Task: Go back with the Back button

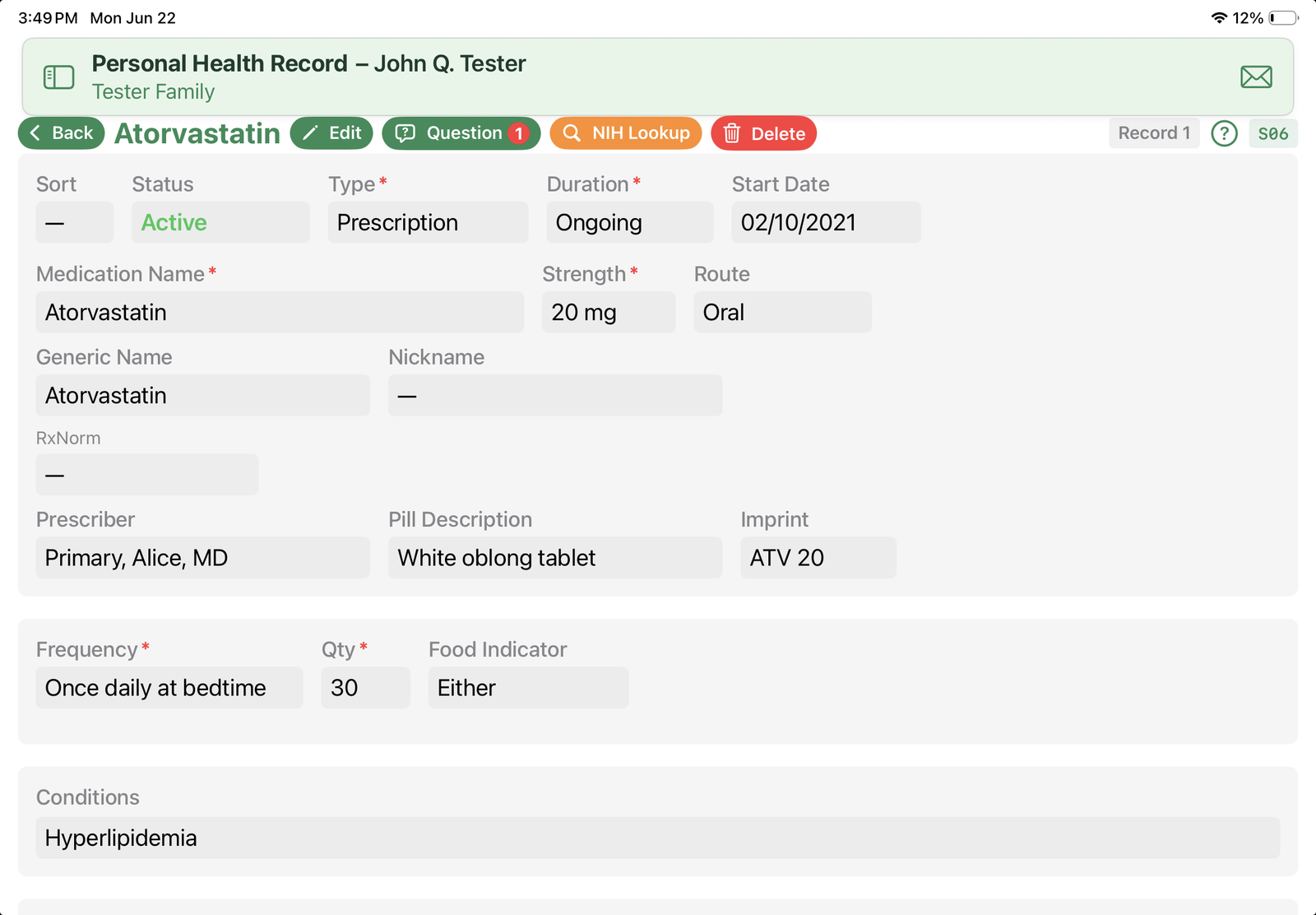Action: (x=62, y=133)
